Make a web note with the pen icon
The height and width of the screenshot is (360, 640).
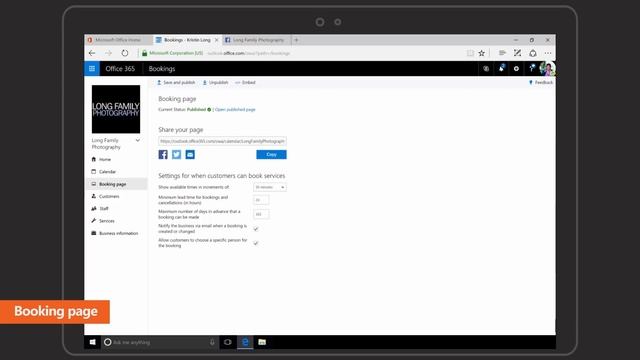pyautogui.click(x=517, y=53)
